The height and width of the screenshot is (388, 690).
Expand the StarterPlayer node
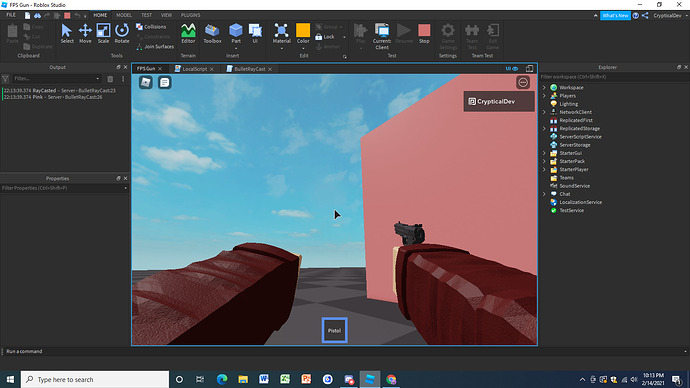(x=544, y=169)
